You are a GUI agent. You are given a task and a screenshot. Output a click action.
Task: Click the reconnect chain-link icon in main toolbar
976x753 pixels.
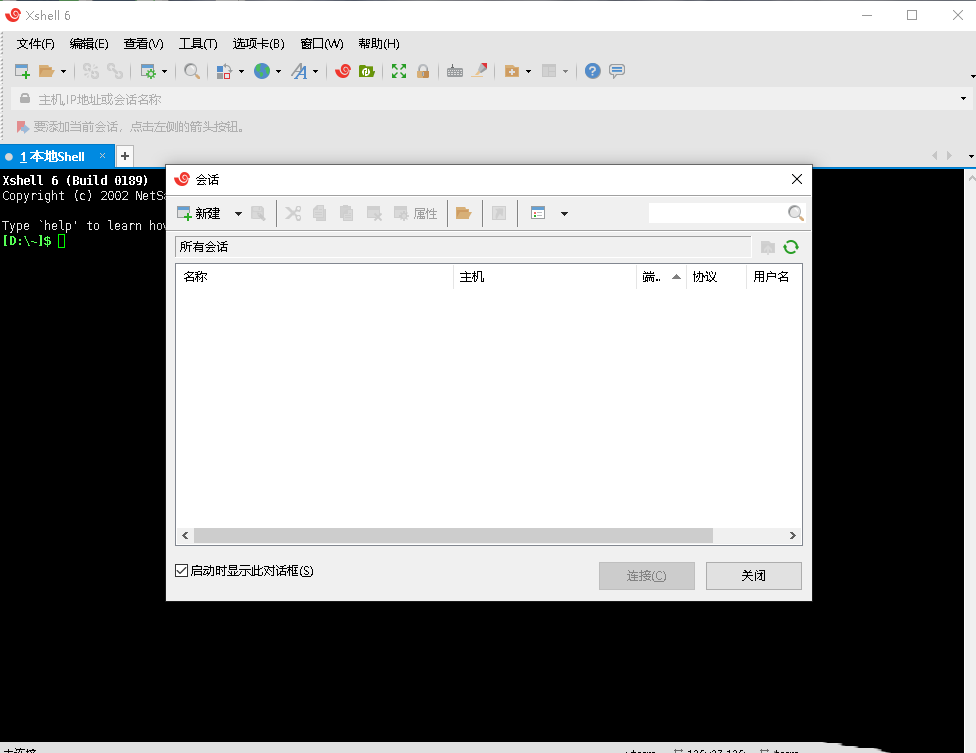[x=115, y=72]
